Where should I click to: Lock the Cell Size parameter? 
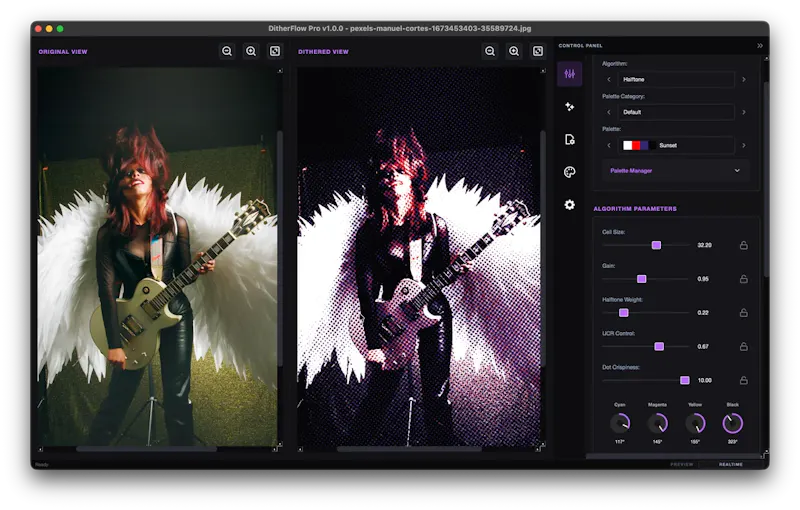(x=744, y=245)
